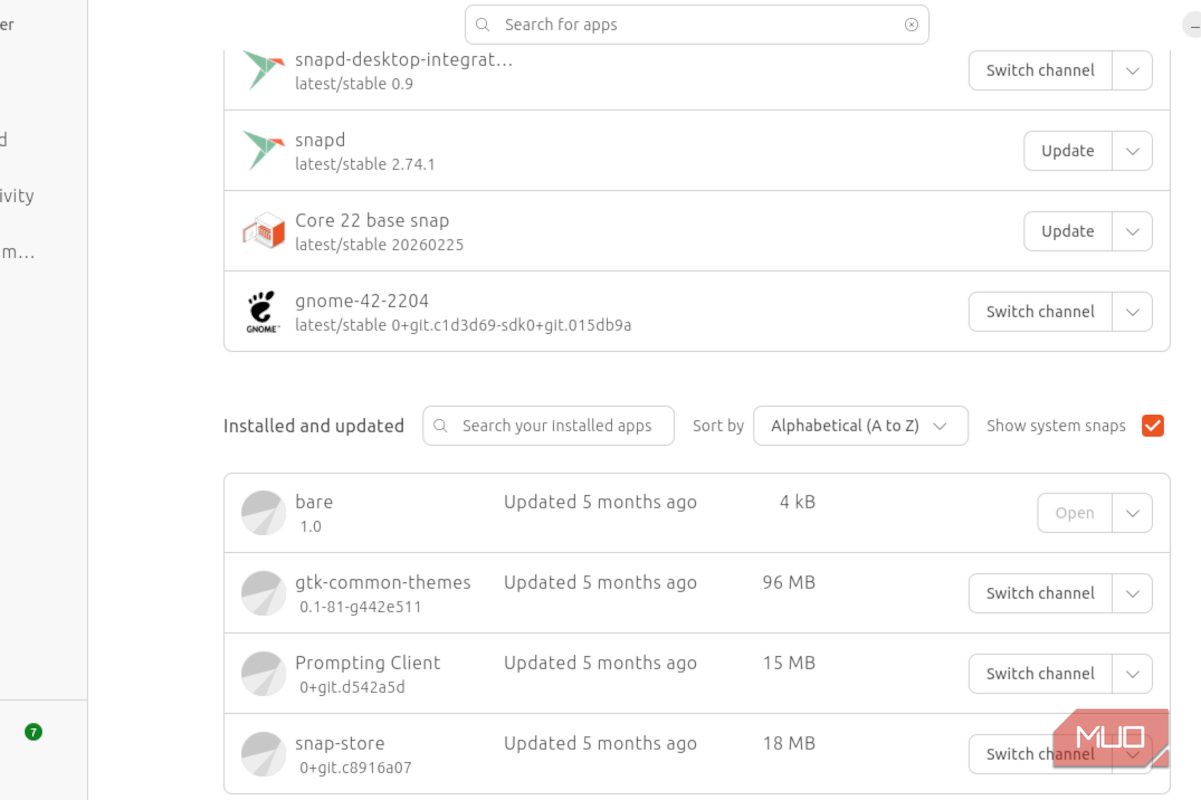This screenshot has height=800, width=1201.
Task: Click the snap-store placeholder icon
Action: 264,754
